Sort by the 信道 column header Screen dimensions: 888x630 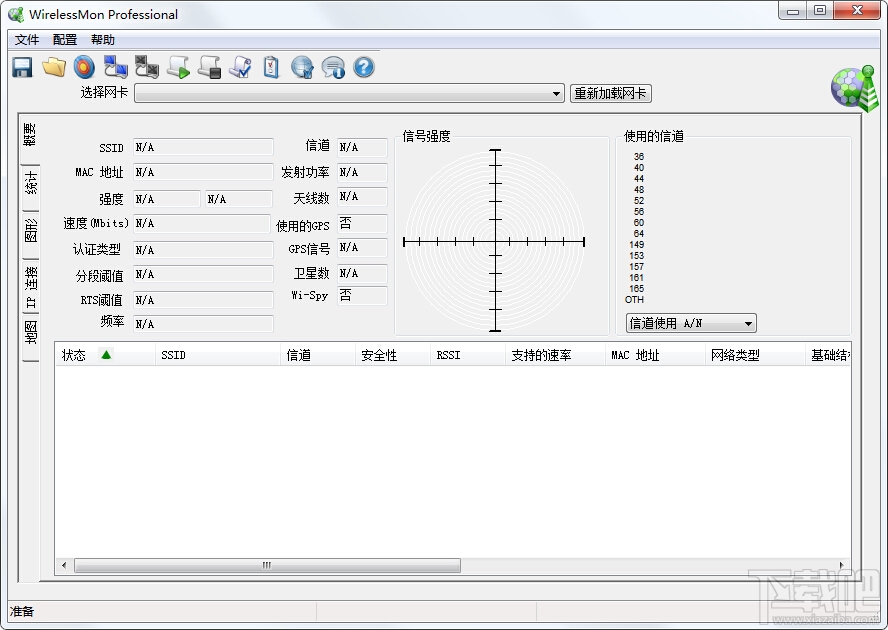point(318,355)
